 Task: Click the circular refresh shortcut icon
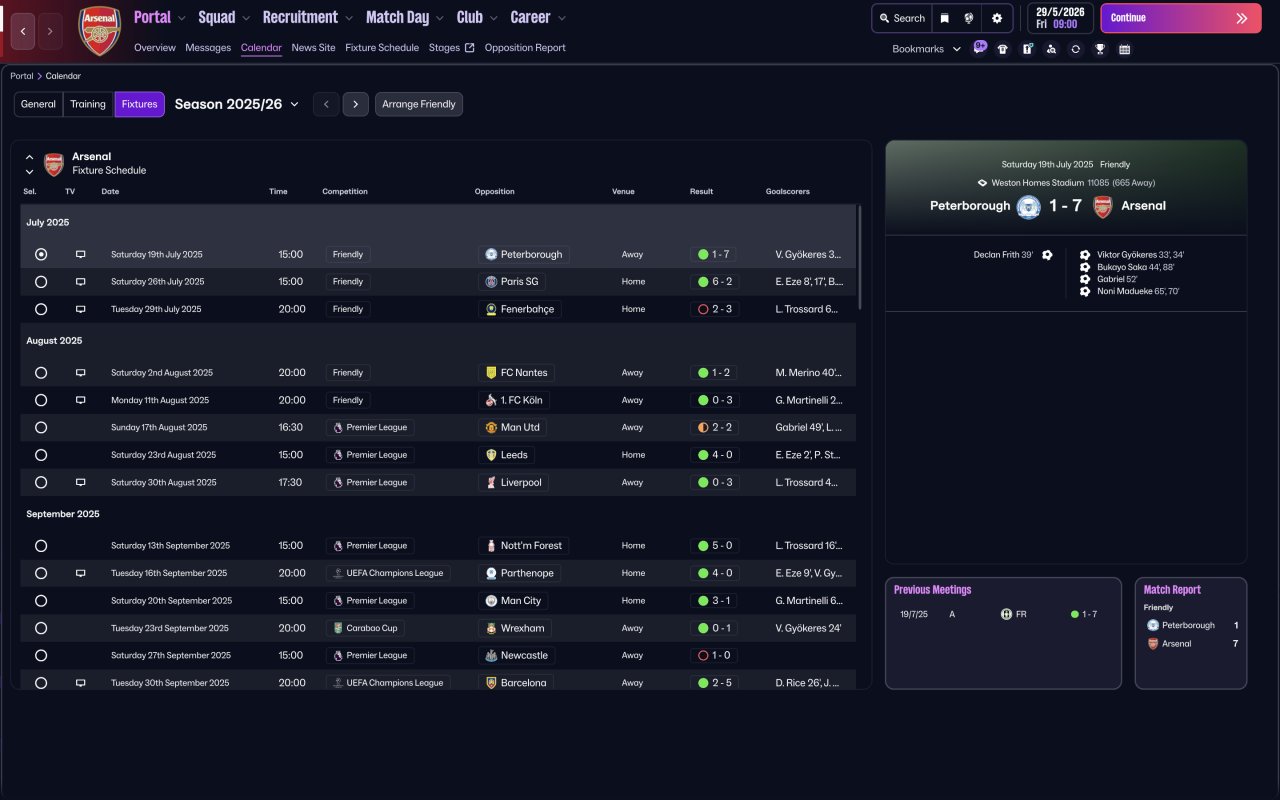tap(1075, 49)
